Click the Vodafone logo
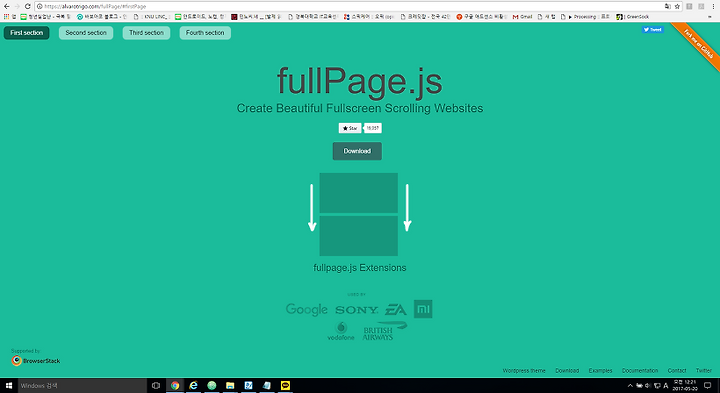 pyautogui.click(x=341, y=331)
